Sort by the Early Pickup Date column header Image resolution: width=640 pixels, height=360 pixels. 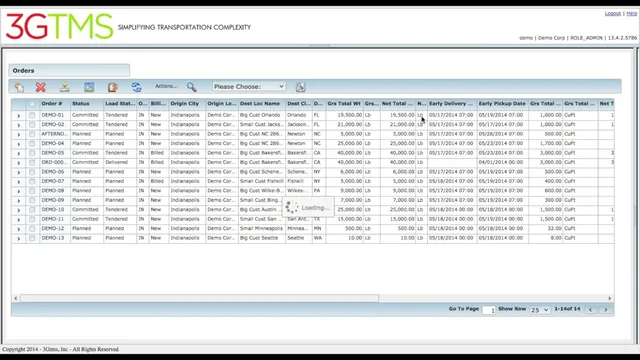point(502,104)
